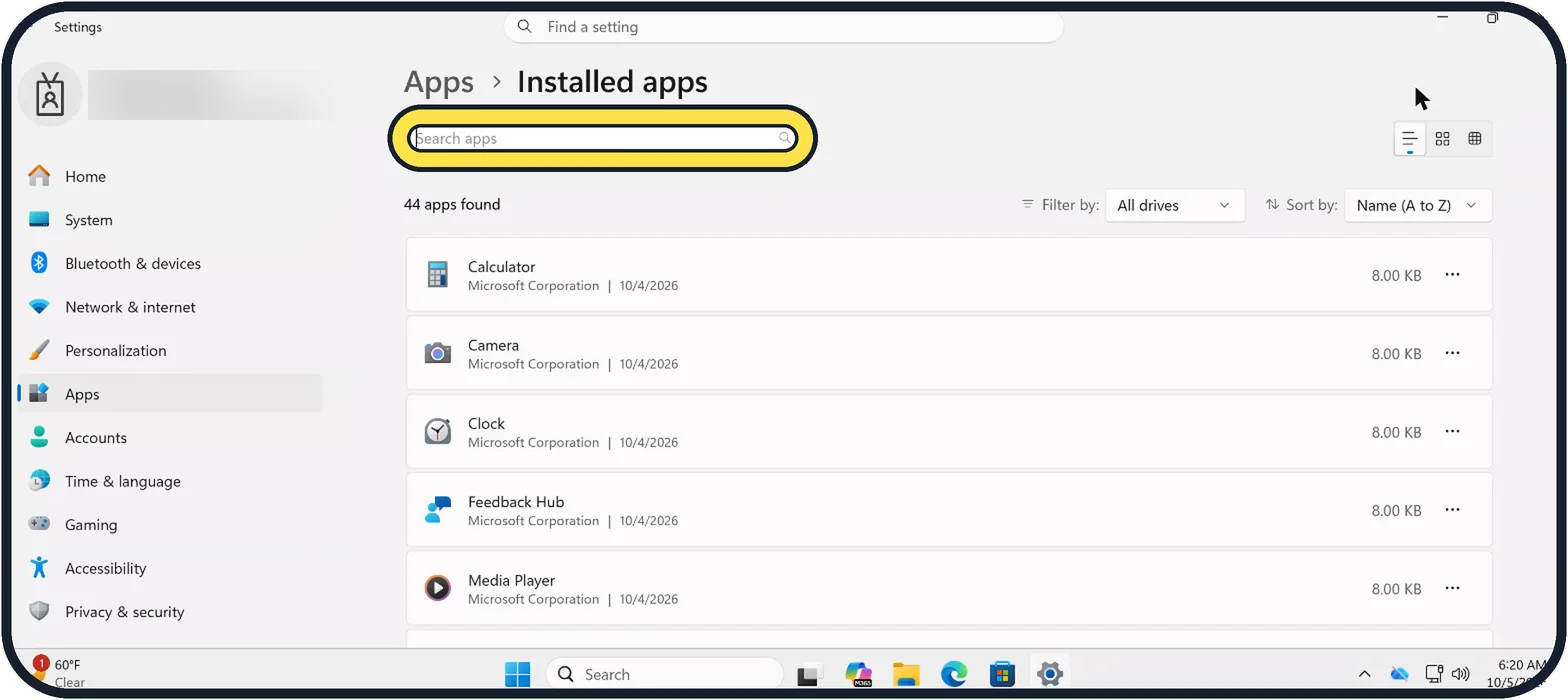
Task: Switch to list view layout
Action: (x=1409, y=139)
